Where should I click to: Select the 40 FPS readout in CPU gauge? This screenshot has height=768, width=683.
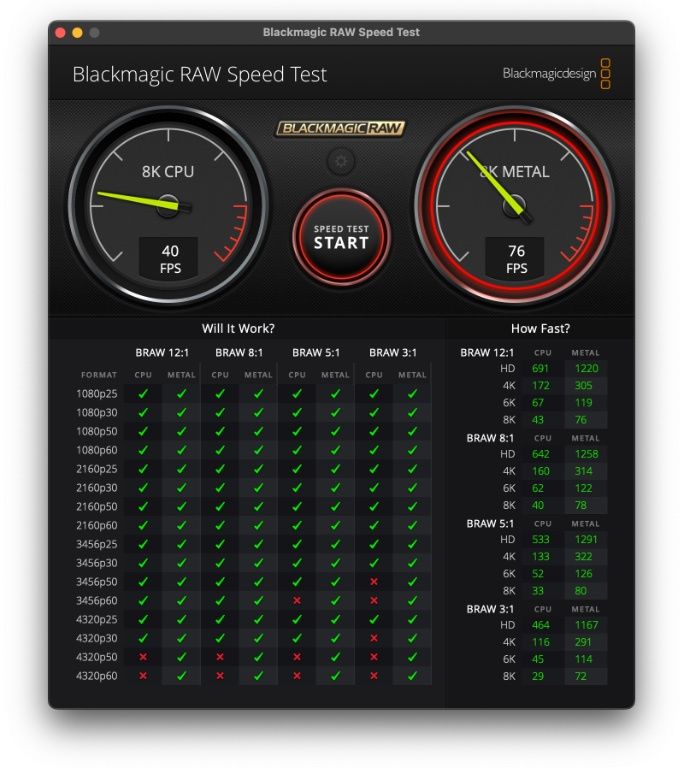pyautogui.click(x=170, y=259)
